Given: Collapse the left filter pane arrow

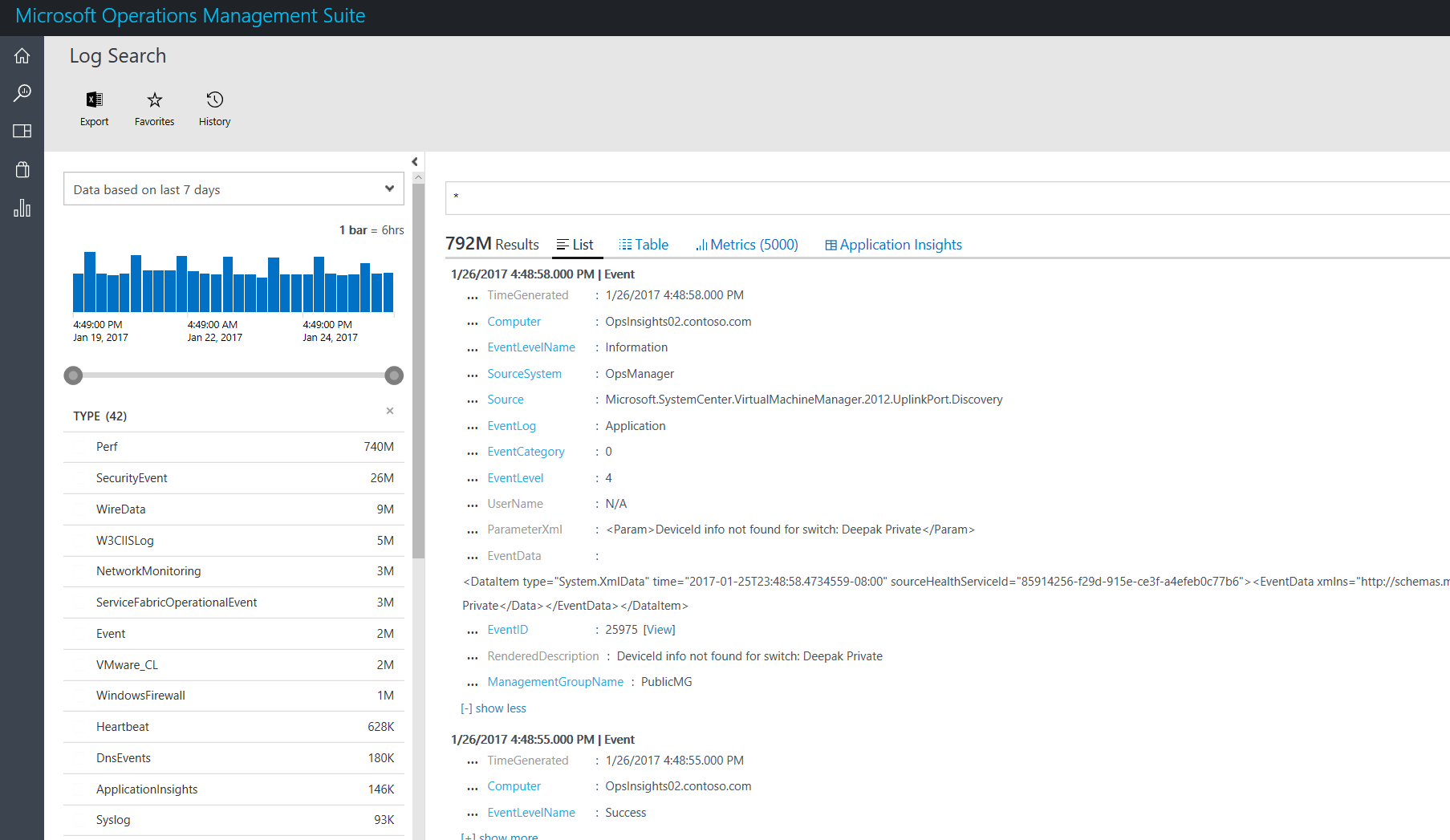Looking at the screenshot, I should point(415,162).
